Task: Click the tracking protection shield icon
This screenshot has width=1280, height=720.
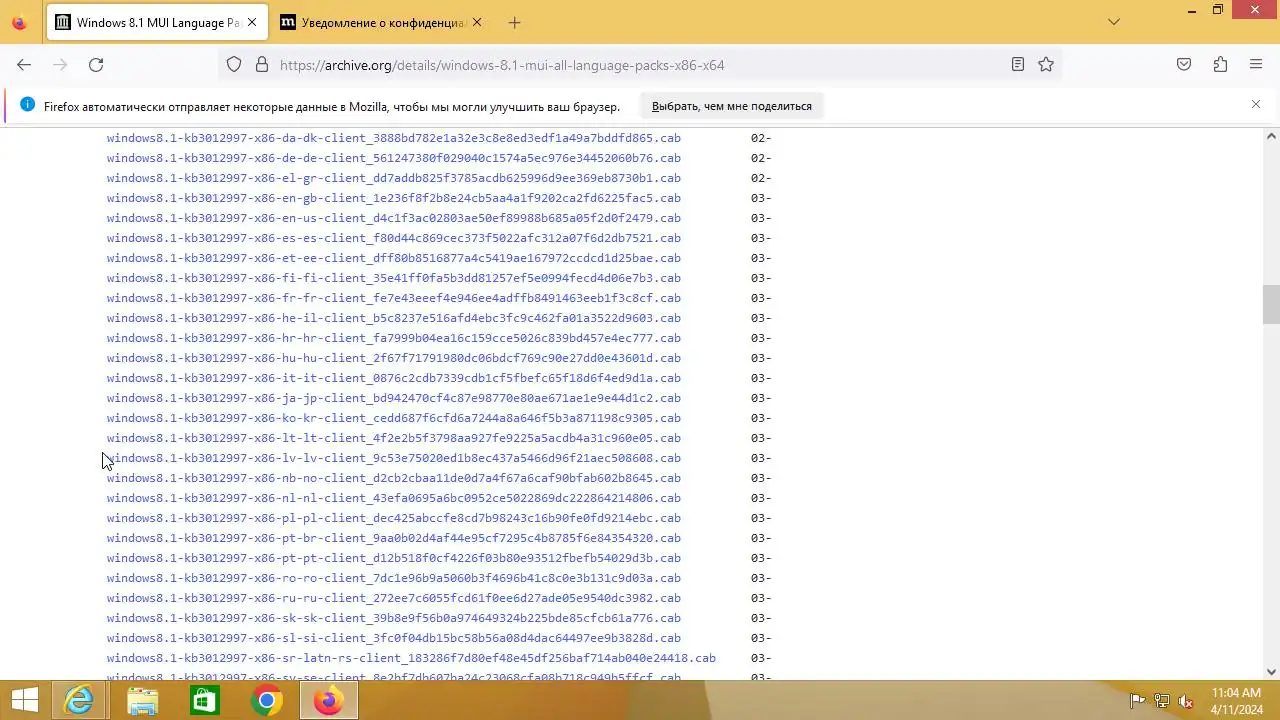Action: 234,64
